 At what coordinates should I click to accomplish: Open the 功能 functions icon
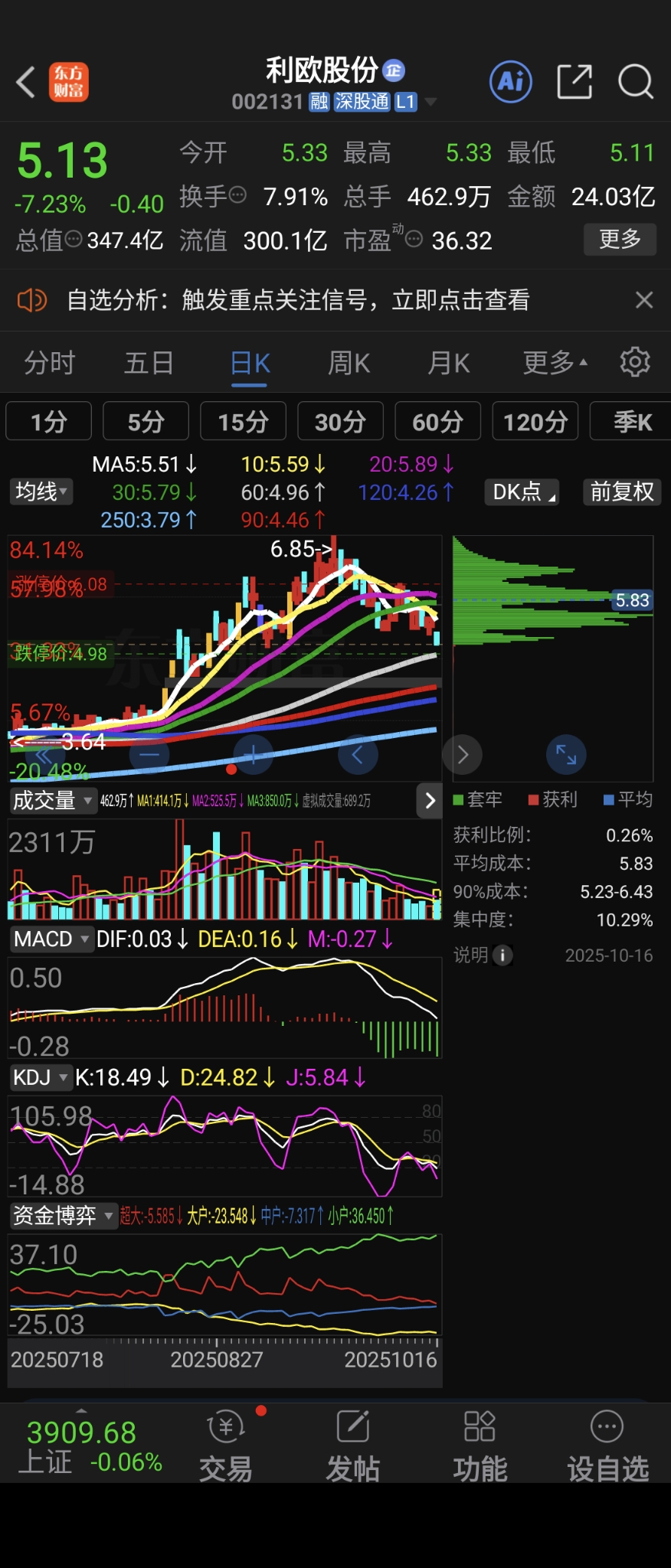point(480,1427)
